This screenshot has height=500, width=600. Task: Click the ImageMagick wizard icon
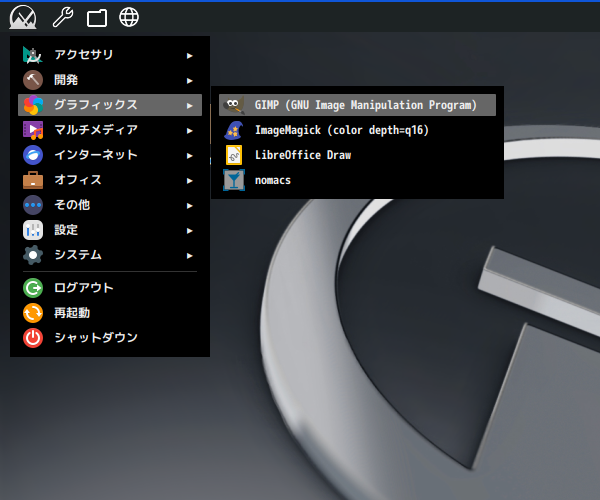tap(233, 130)
